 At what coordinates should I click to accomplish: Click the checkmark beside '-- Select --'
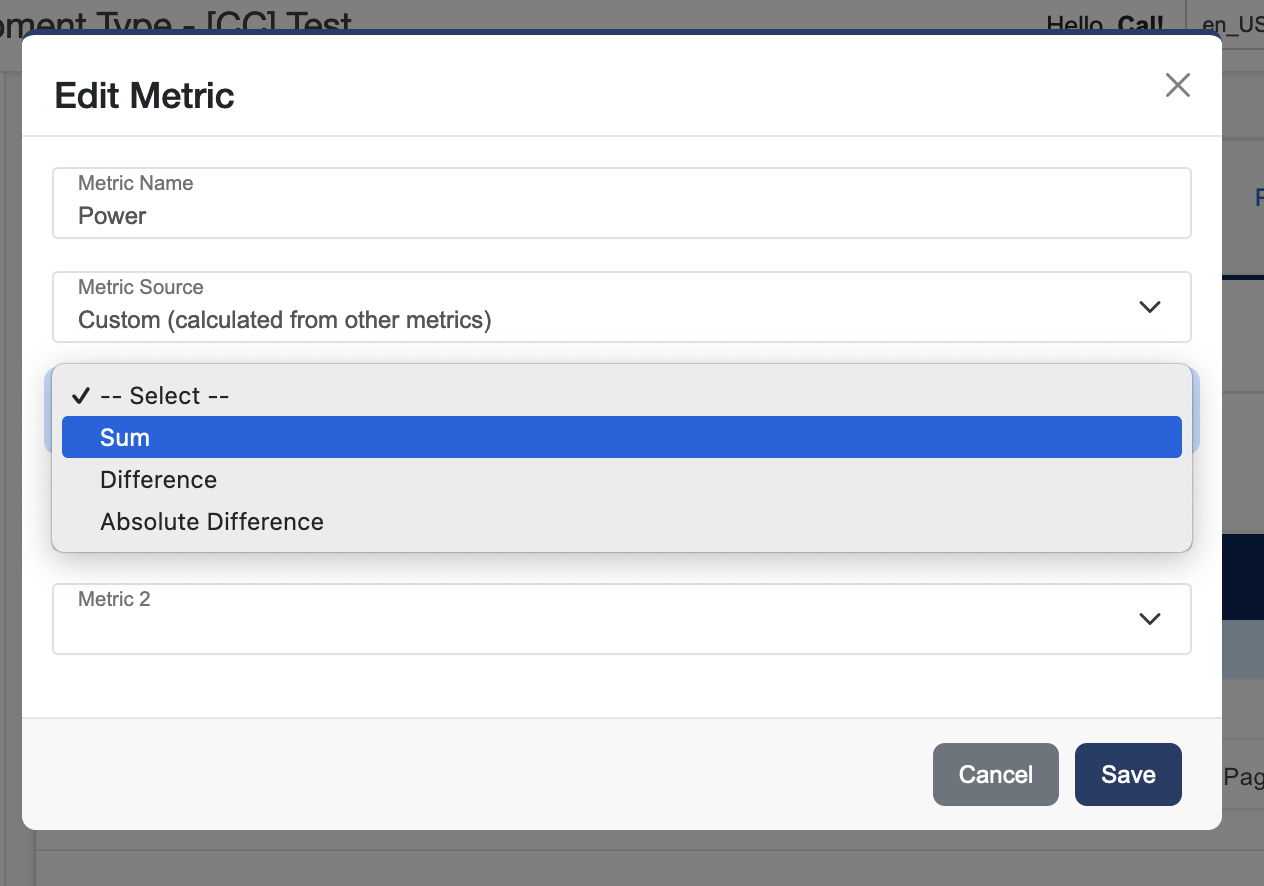(x=81, y=396)
